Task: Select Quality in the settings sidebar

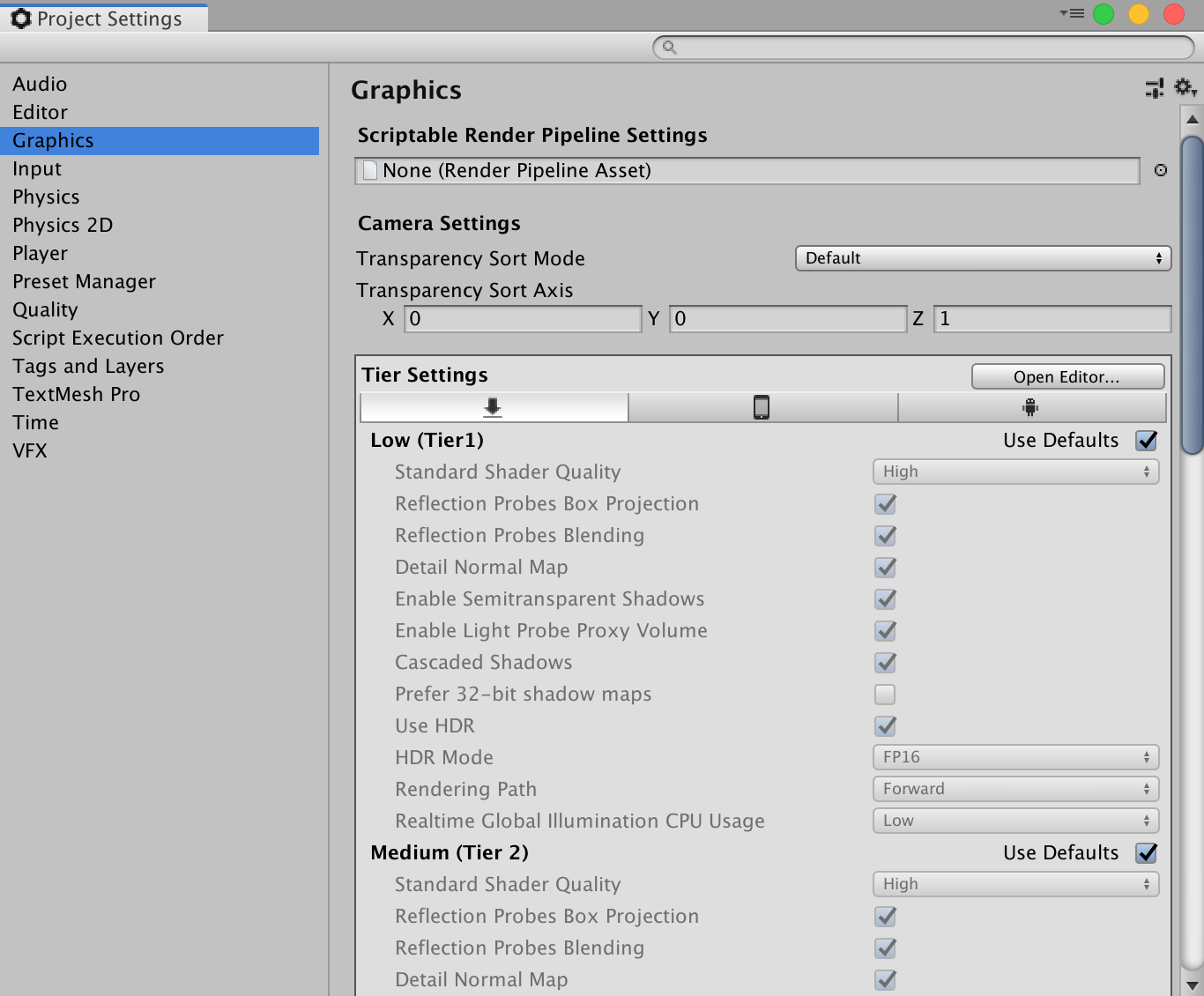Action: click(45, 309)
